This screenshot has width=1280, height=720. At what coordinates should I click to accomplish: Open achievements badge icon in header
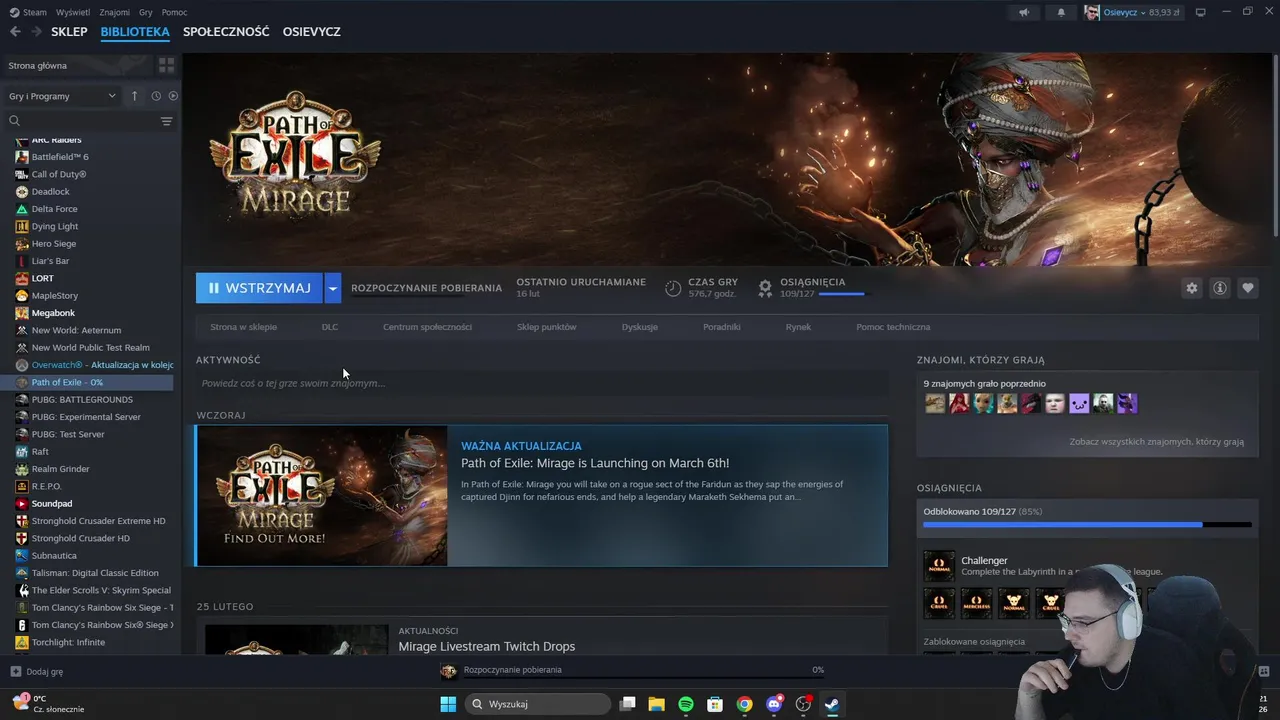tap(765, 288)
